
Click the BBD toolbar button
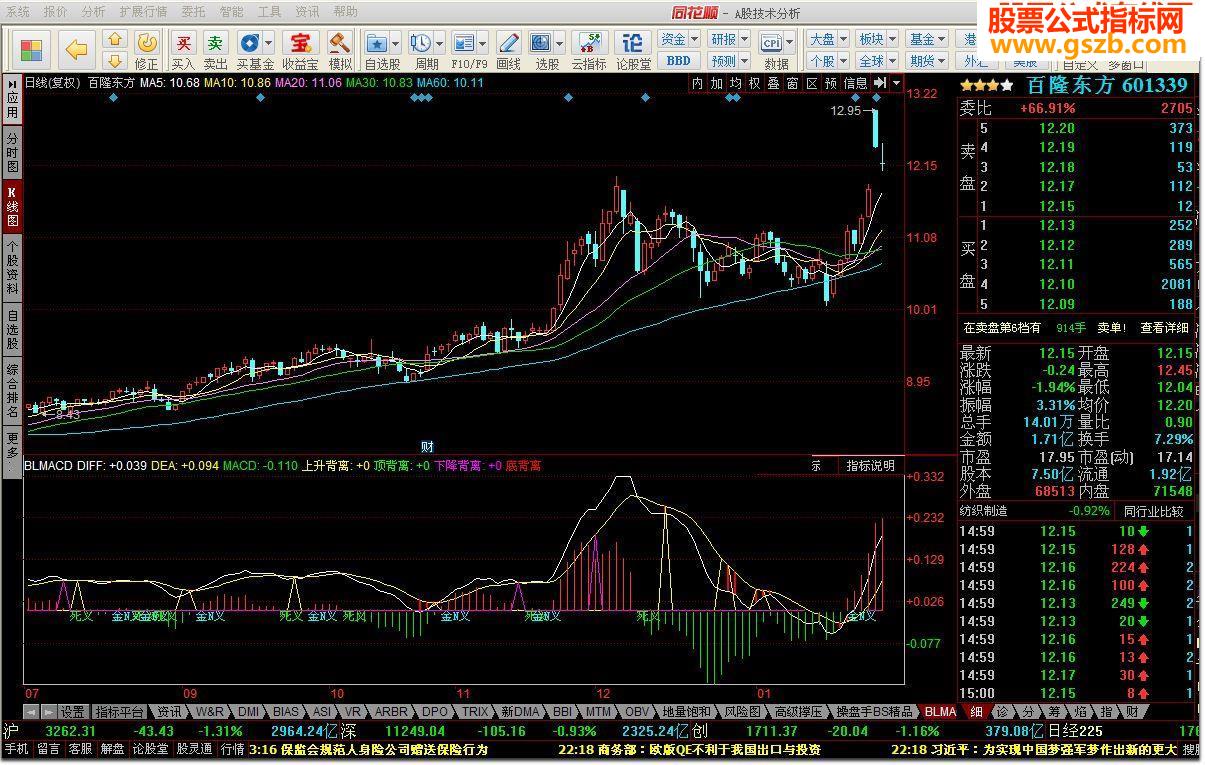click(x=678, y=61)
